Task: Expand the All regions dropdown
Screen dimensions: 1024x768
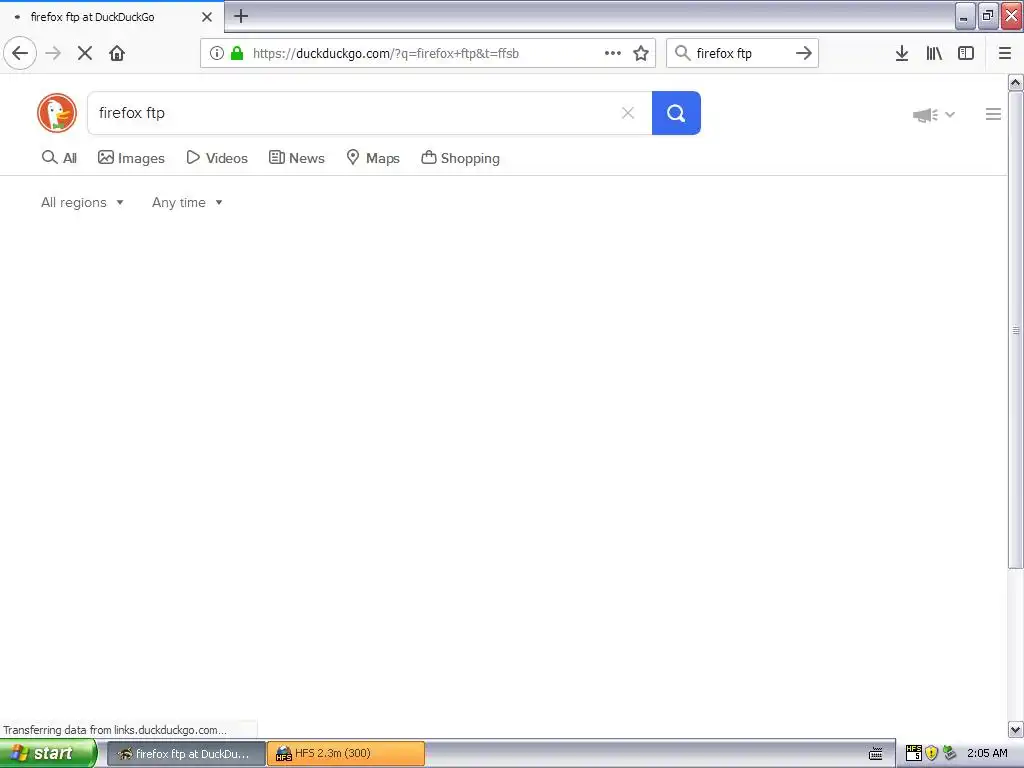Action: point(82,202)
